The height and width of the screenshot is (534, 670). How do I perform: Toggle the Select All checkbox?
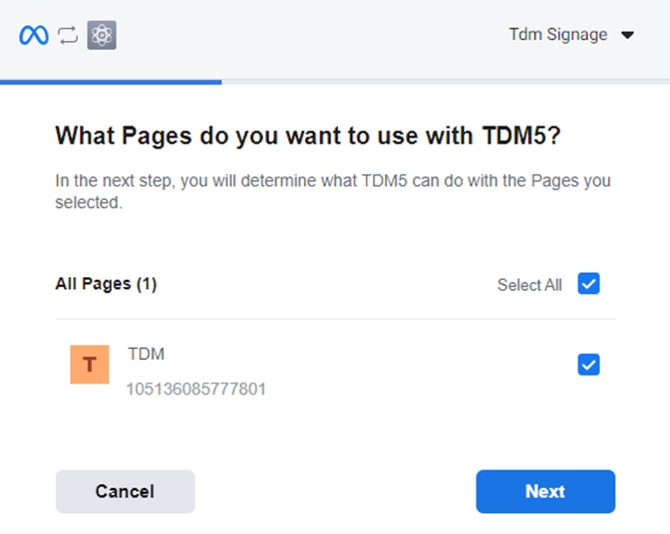[x=589, y=284]
